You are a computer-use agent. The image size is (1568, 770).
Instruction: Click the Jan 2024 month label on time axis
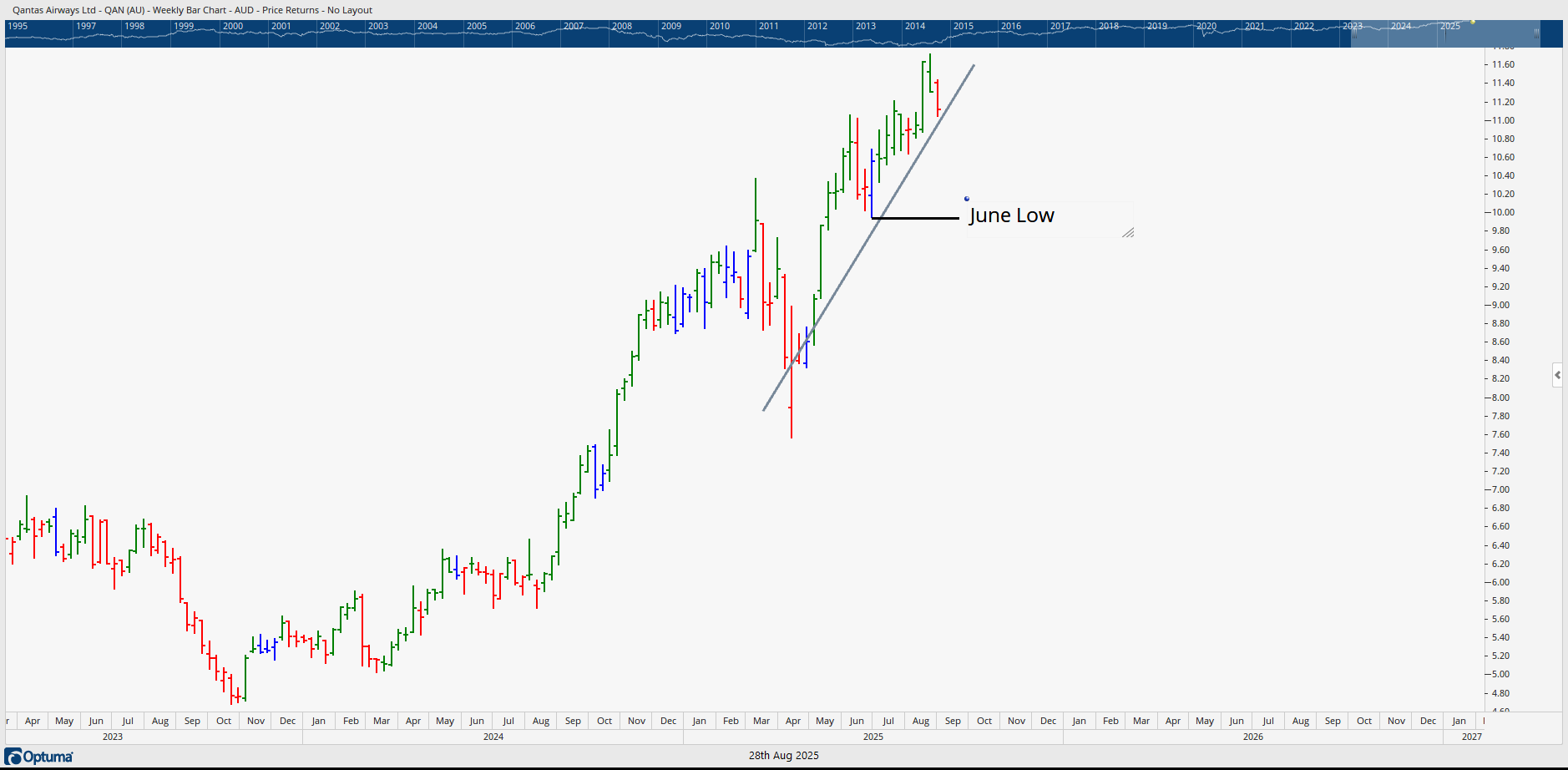point(318,721)
